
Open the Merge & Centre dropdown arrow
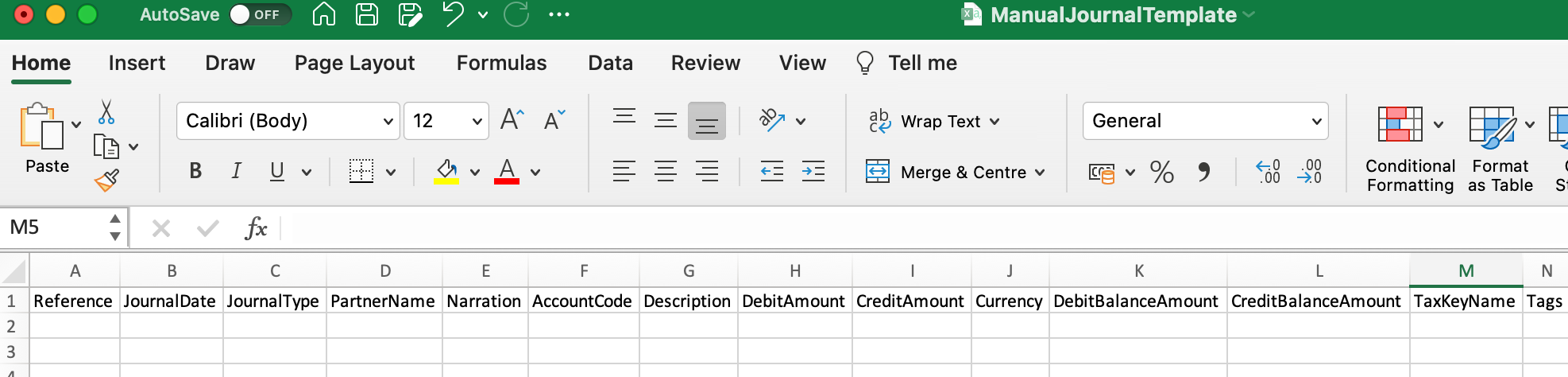[x=1040, y=173]
